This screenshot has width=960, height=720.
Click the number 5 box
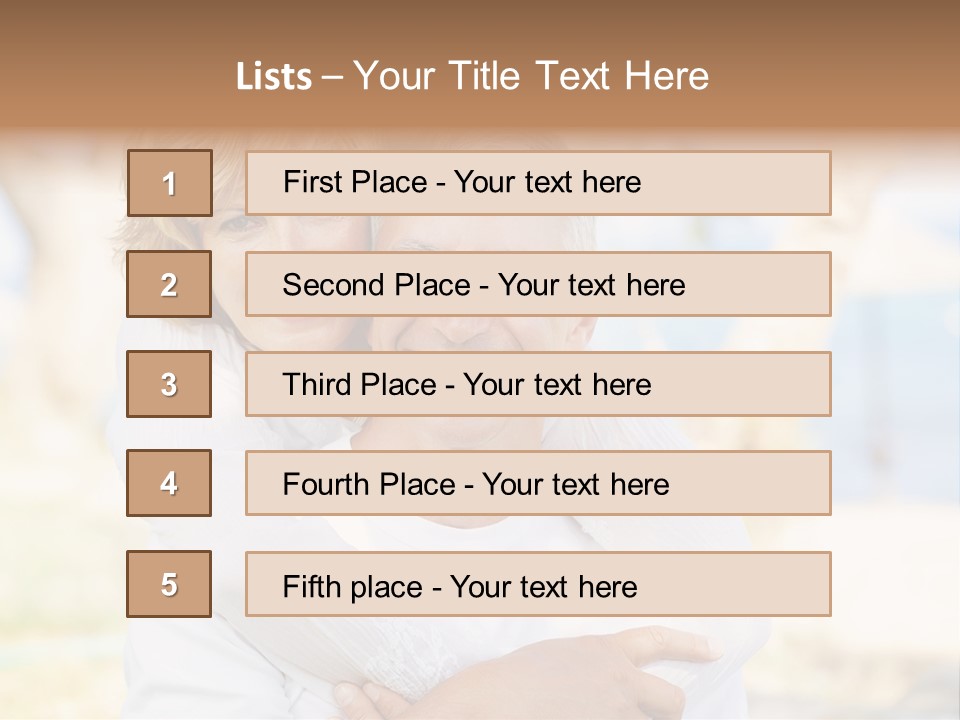pyautogui.click(x=169, y=584)
